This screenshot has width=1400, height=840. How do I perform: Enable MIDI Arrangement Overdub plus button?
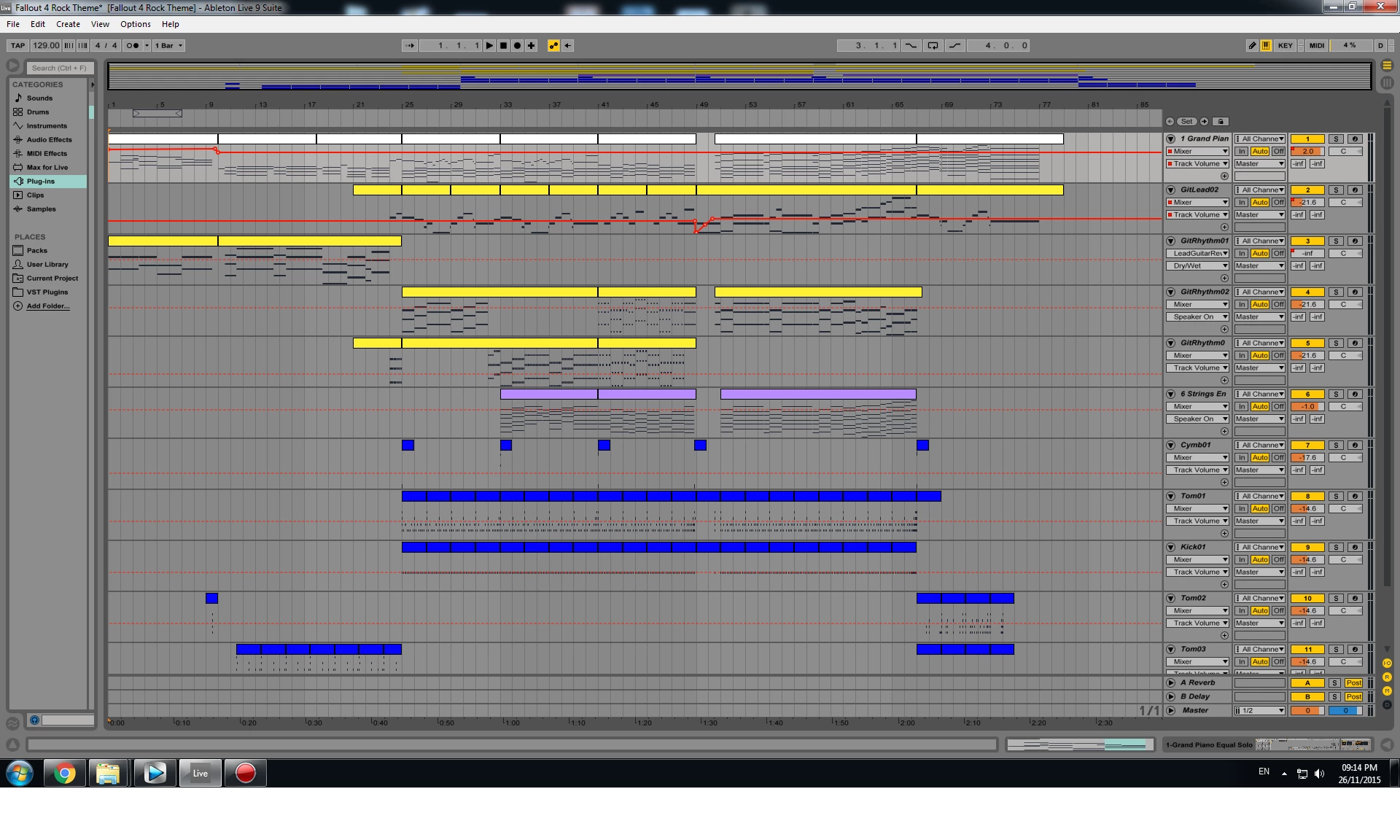tap(532, 45)
